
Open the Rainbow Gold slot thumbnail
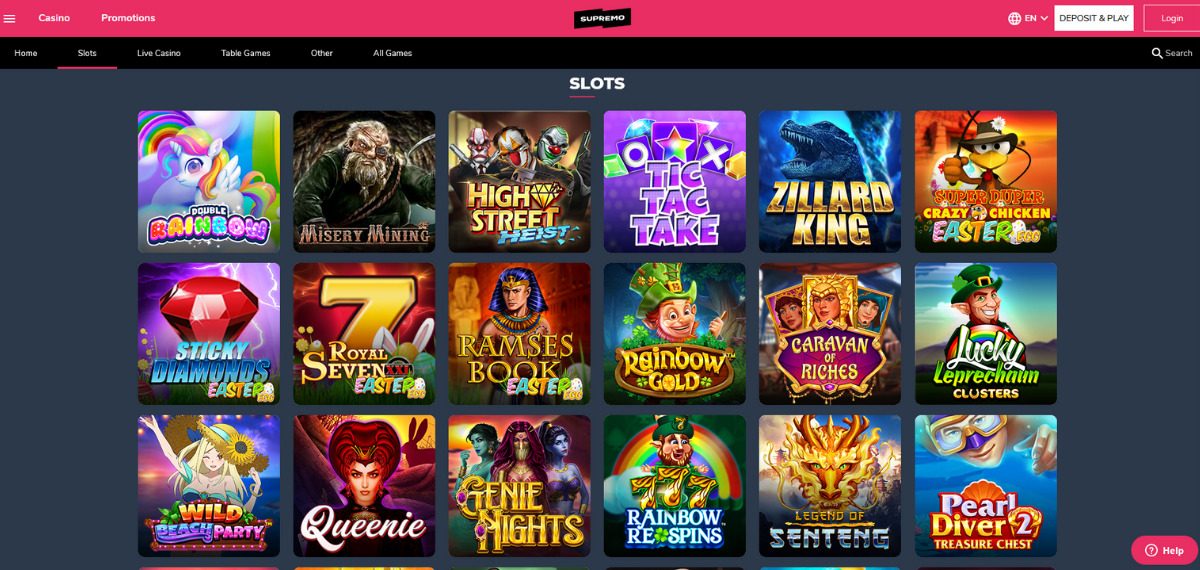point(675,334)
